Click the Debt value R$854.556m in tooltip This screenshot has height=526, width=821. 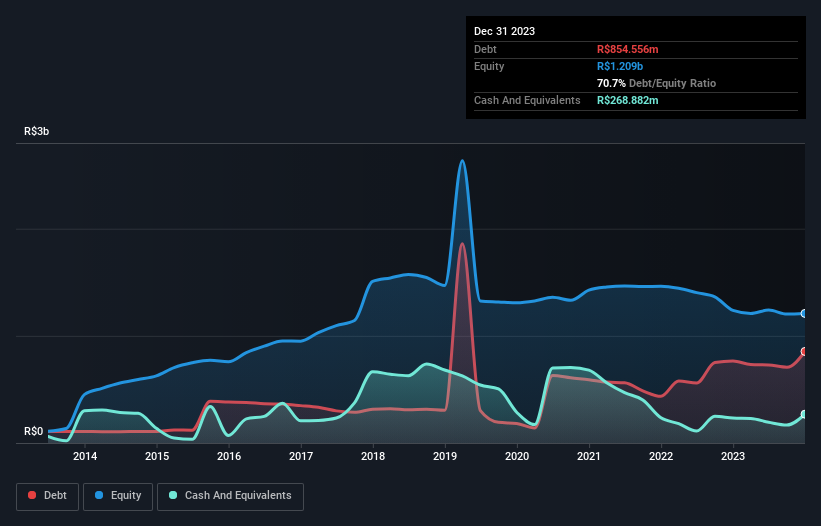(628, 49)
